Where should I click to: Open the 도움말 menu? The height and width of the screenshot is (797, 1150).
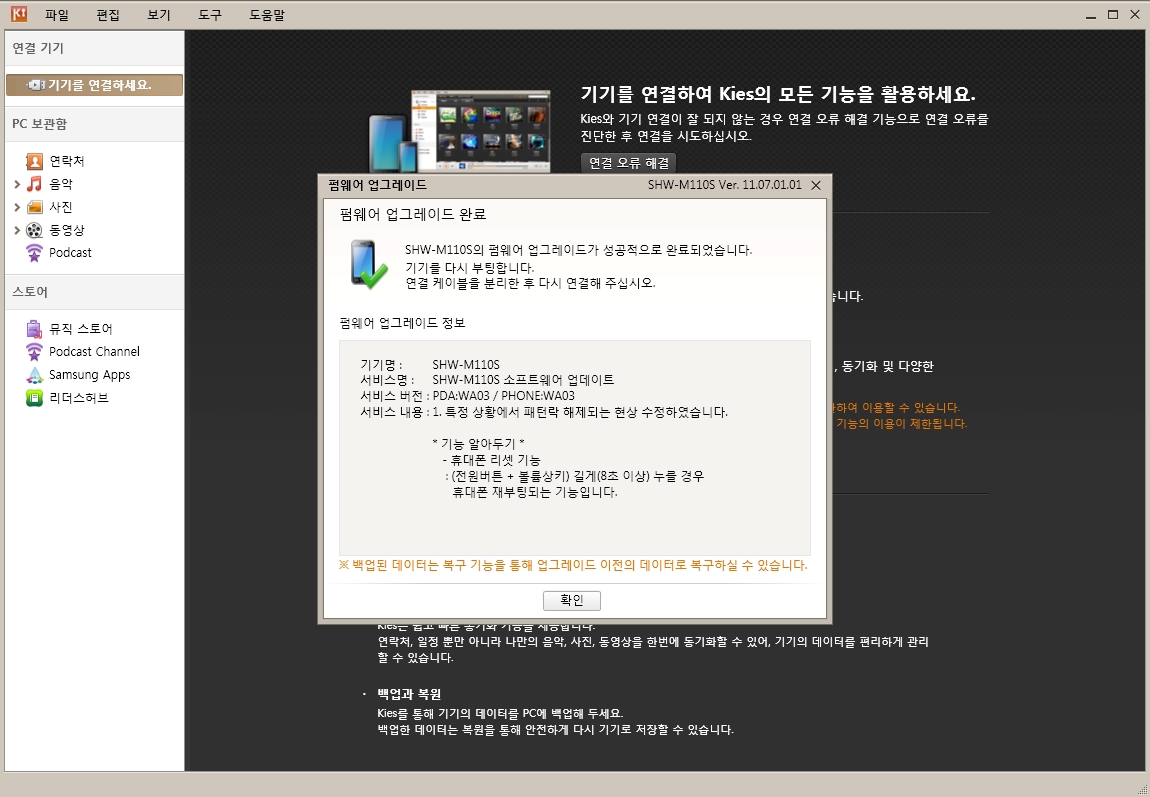266,15
